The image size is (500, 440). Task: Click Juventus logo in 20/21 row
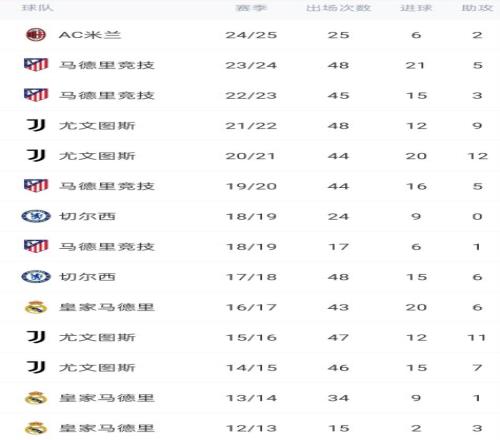pos(36,156)
